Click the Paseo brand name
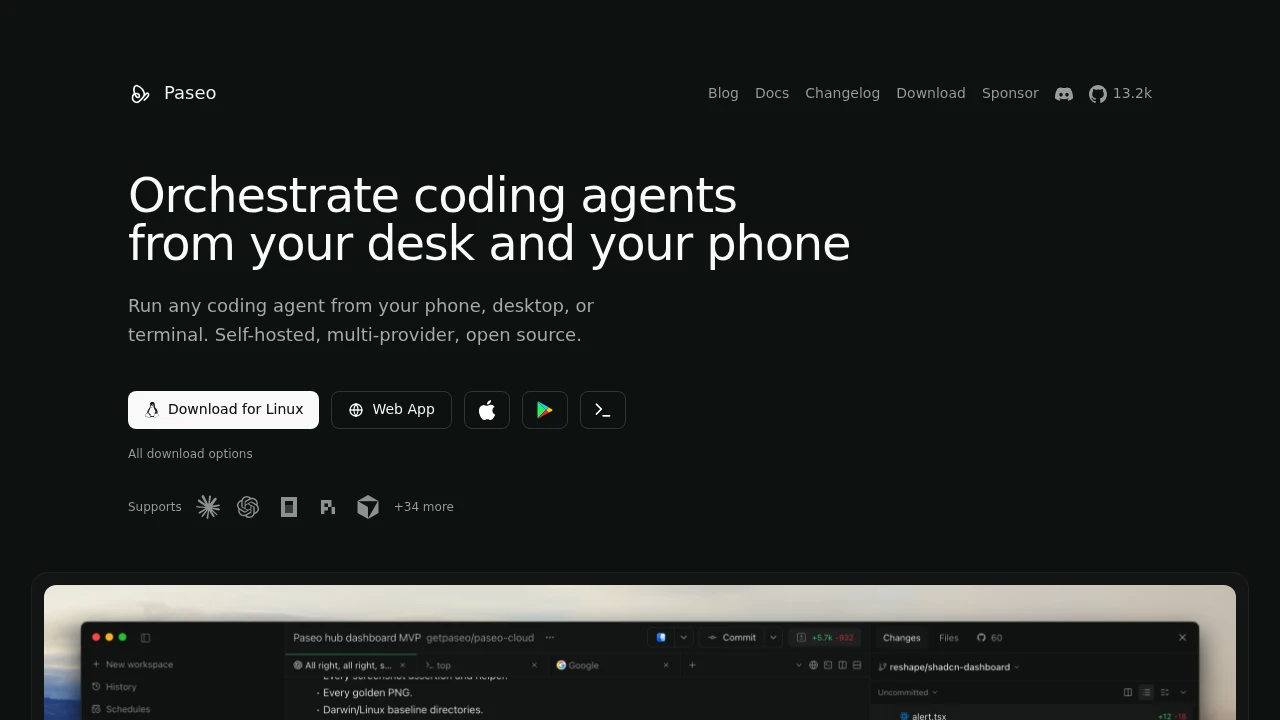This screenshot has width=1280, height=720. pos(190,93)
